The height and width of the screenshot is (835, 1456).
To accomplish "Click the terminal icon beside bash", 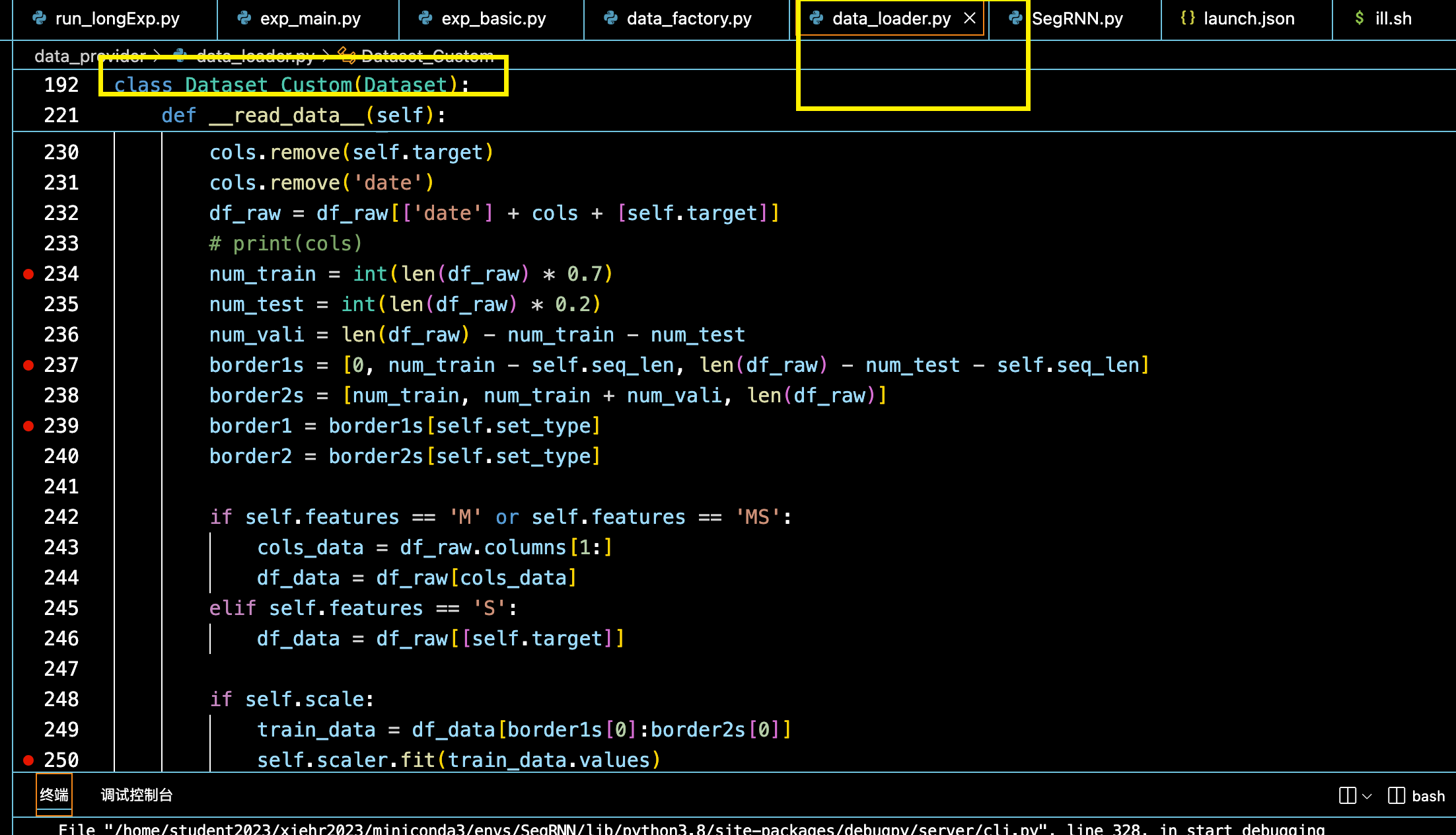I will point(1396,795).
